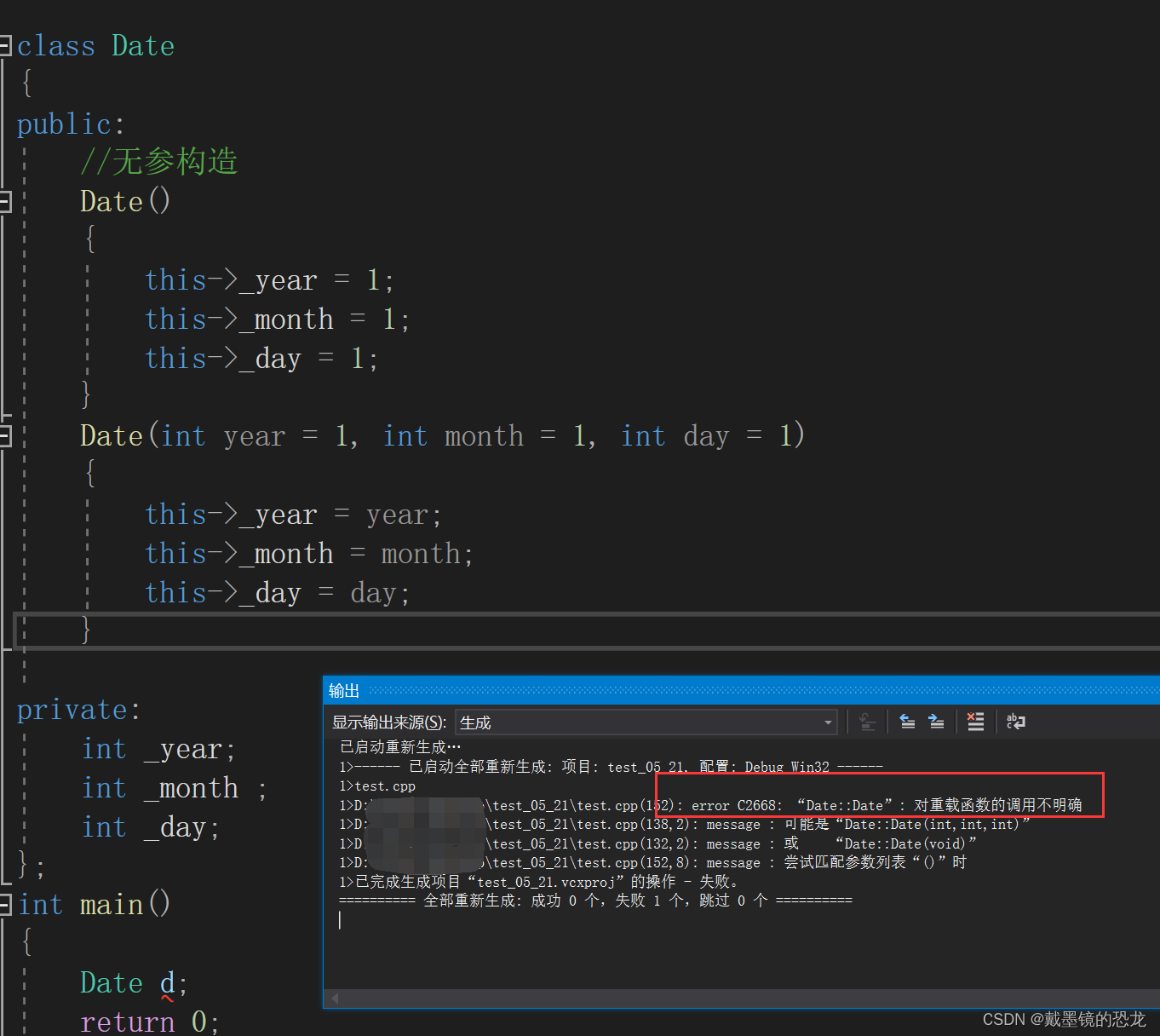Collapse the class Date block
Screen dimensions: 1160x1036
click(x=5, y=45)
